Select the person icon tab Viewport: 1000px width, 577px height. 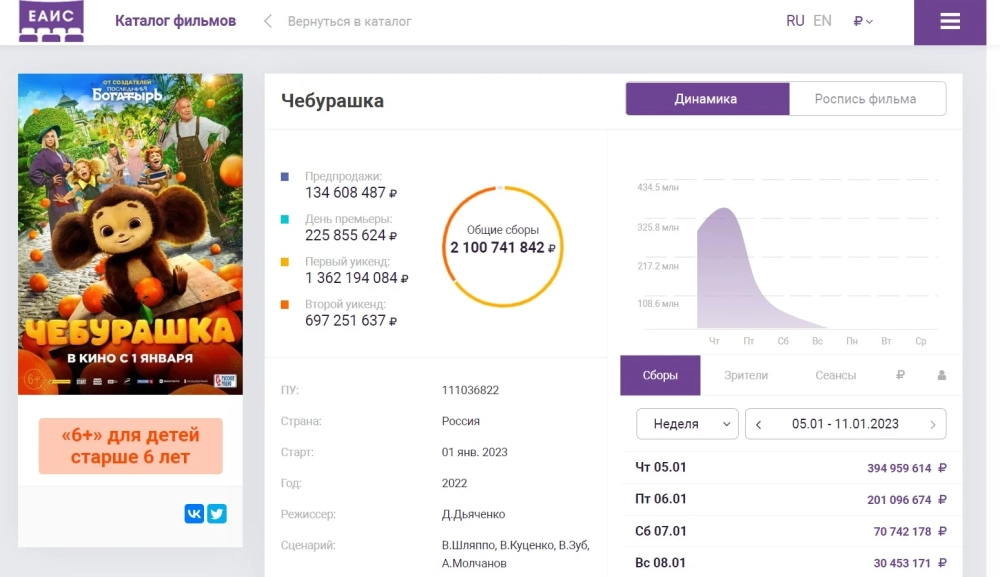pyautogui.click(x=941, y=376)
